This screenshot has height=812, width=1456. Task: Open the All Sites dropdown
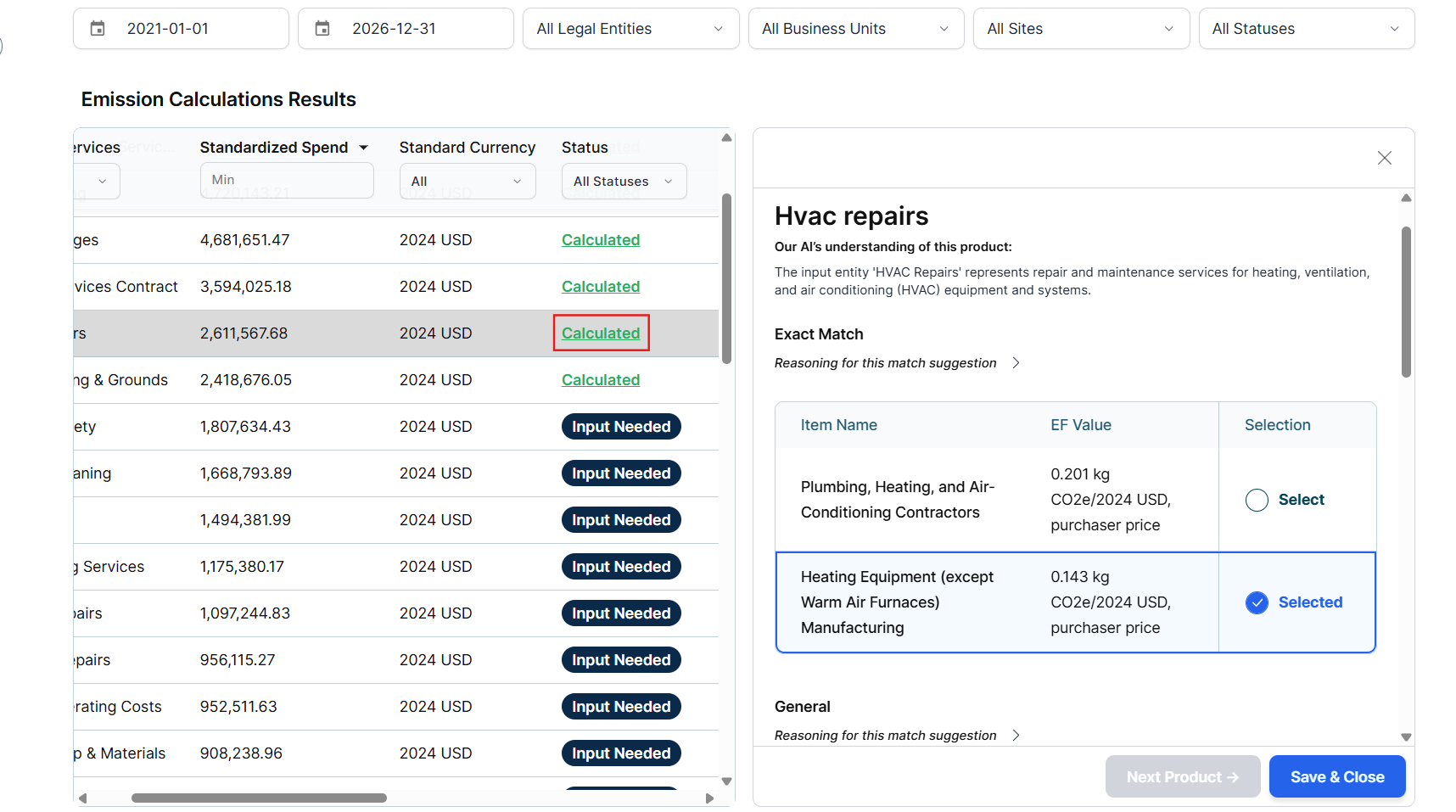pyautogui.click(x=1080, y=29)
